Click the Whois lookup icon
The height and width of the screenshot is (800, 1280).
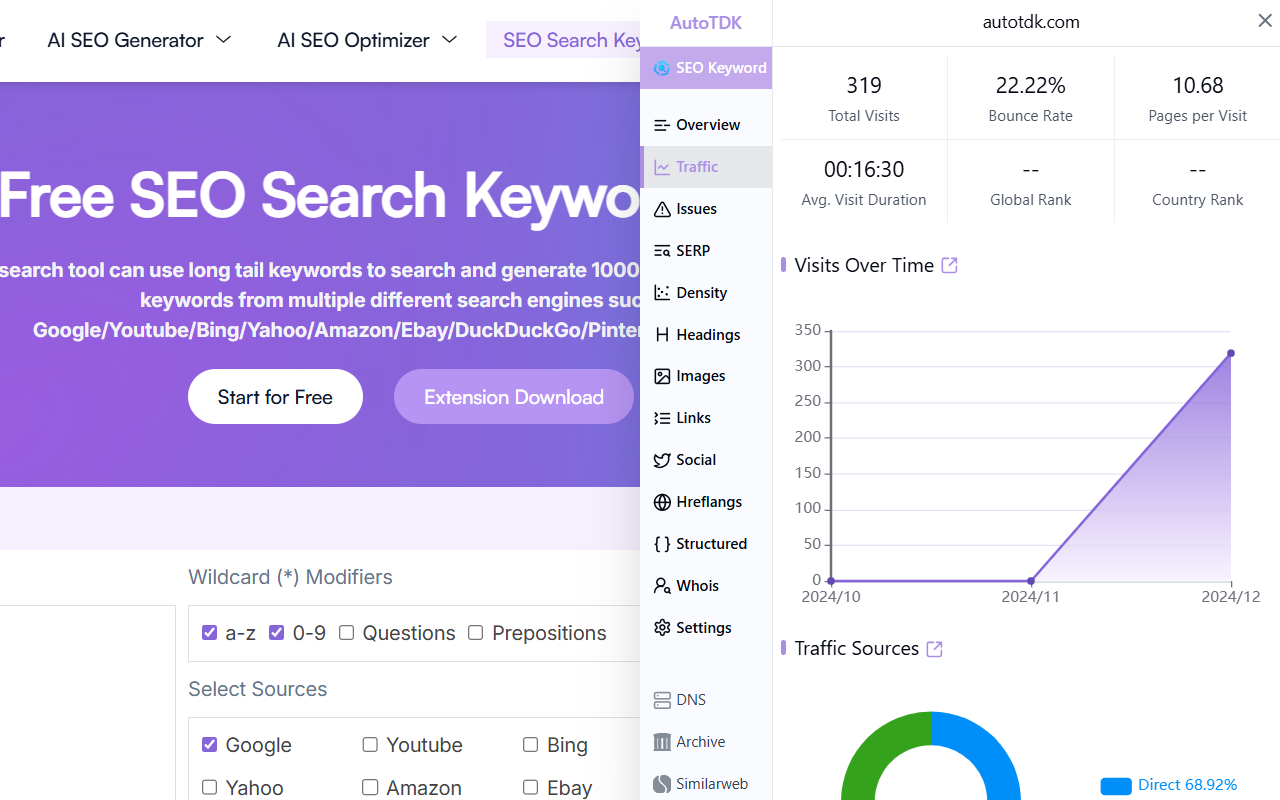(661, 585)
